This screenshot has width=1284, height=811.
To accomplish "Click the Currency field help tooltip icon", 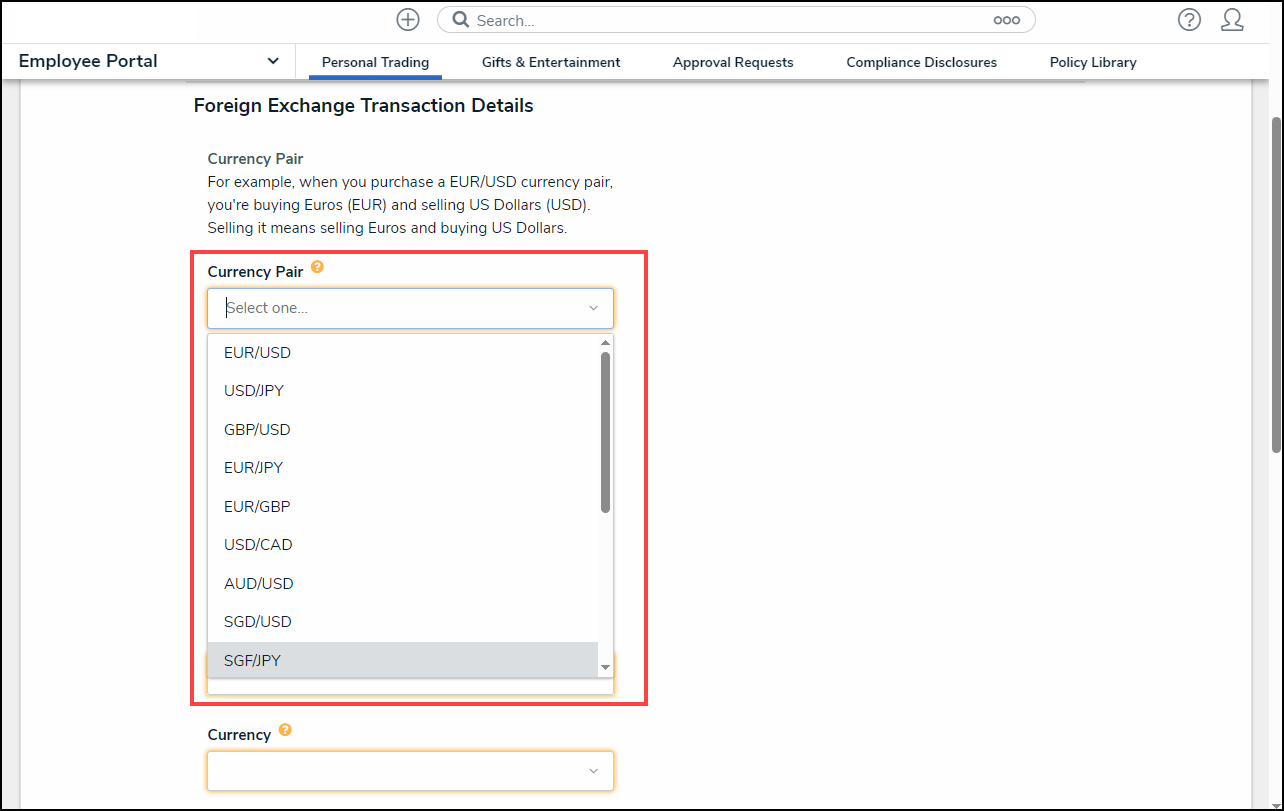I will (285, 730).
